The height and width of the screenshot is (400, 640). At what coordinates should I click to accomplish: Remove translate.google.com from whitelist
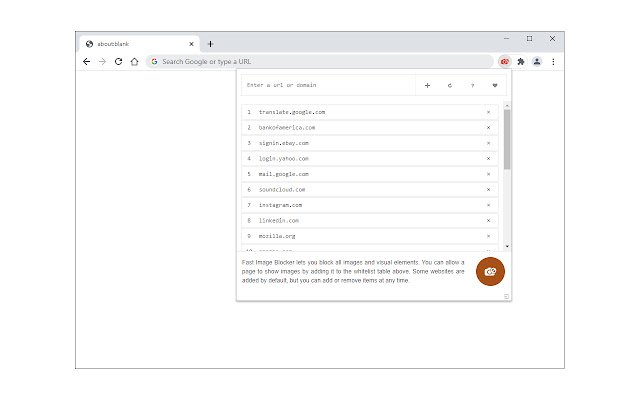[x=488, y=112]
